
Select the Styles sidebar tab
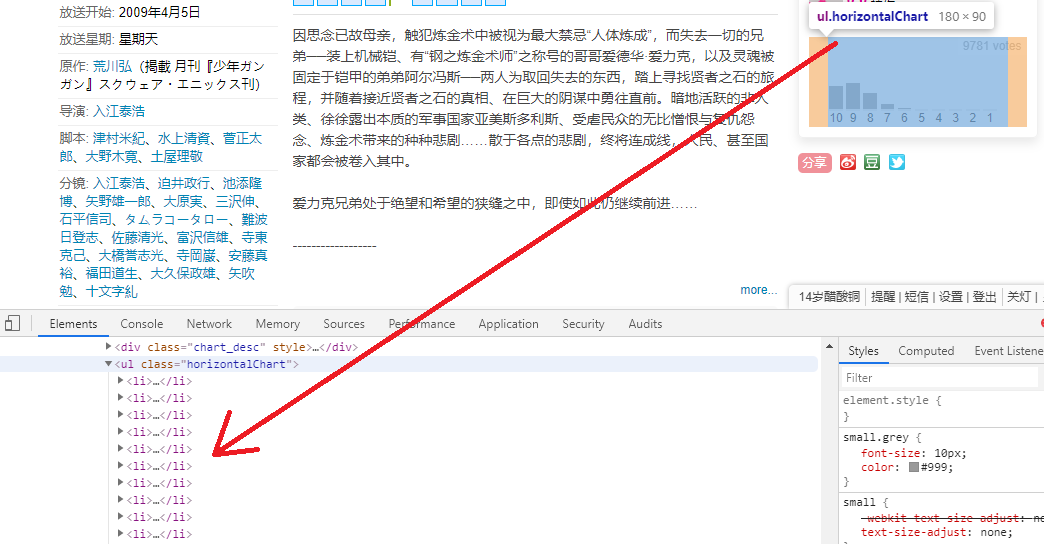[863, 351]
